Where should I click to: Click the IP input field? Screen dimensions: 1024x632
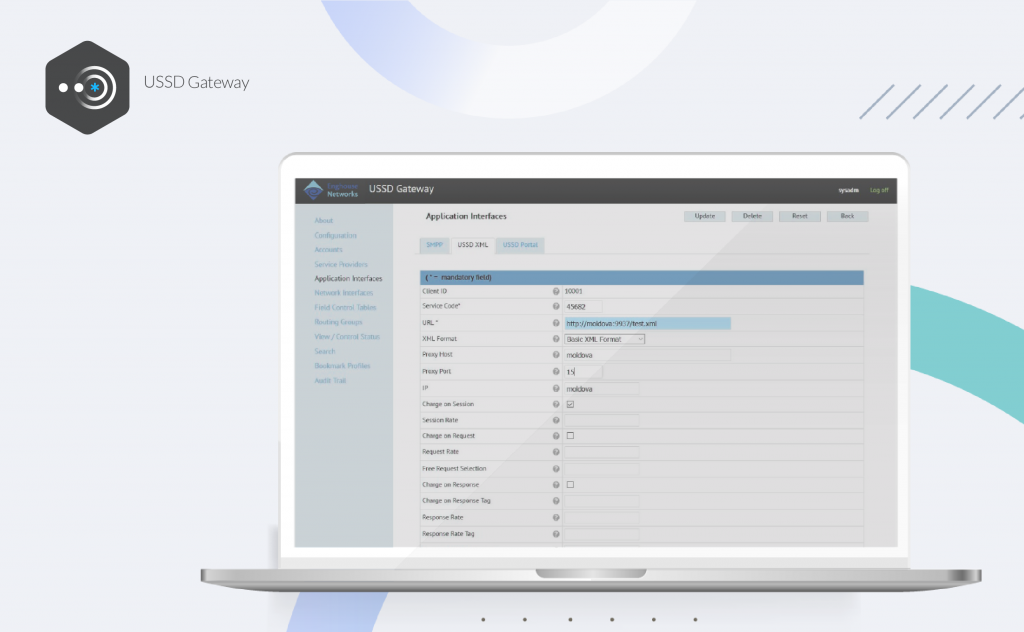[x=601, y=388]
